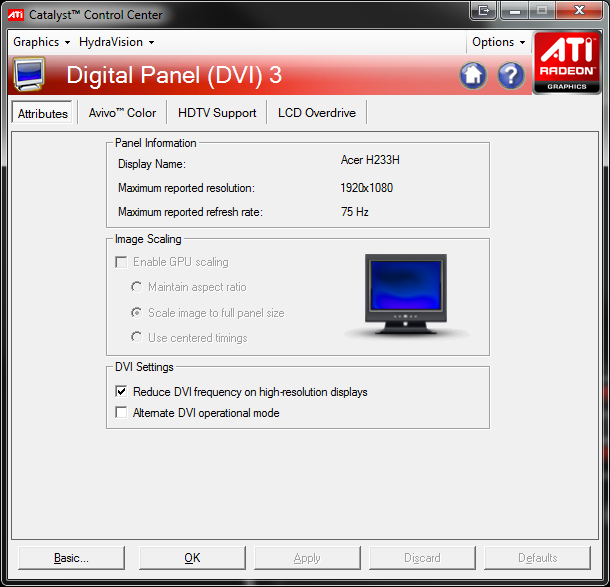Click the monitor preview image in Image Scaling
This screenshot has height=587, width=610.
405,297
